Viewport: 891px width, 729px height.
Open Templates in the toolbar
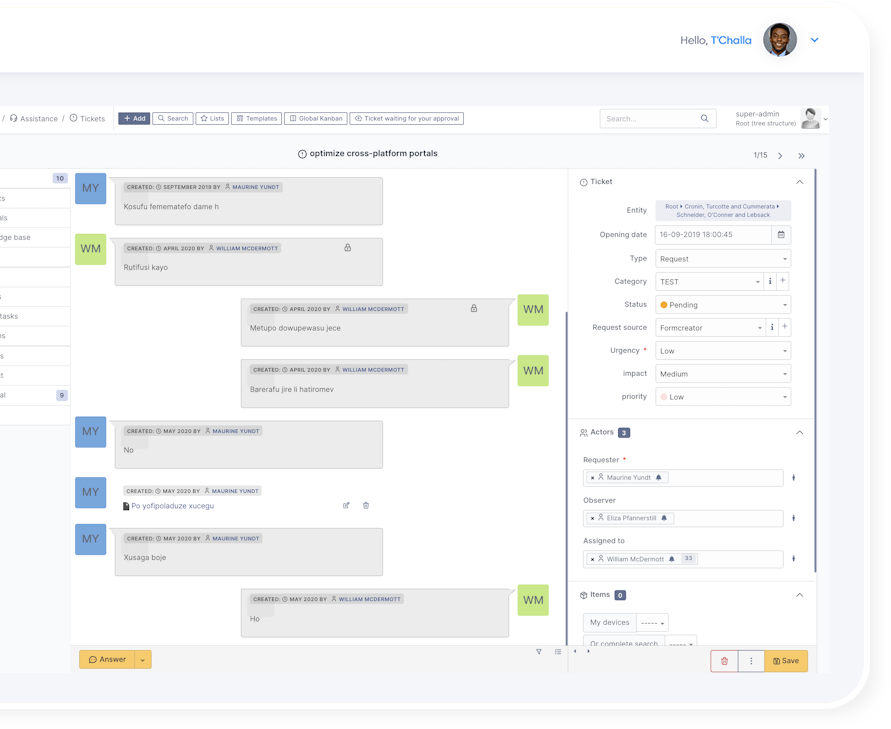coord(256,118)
